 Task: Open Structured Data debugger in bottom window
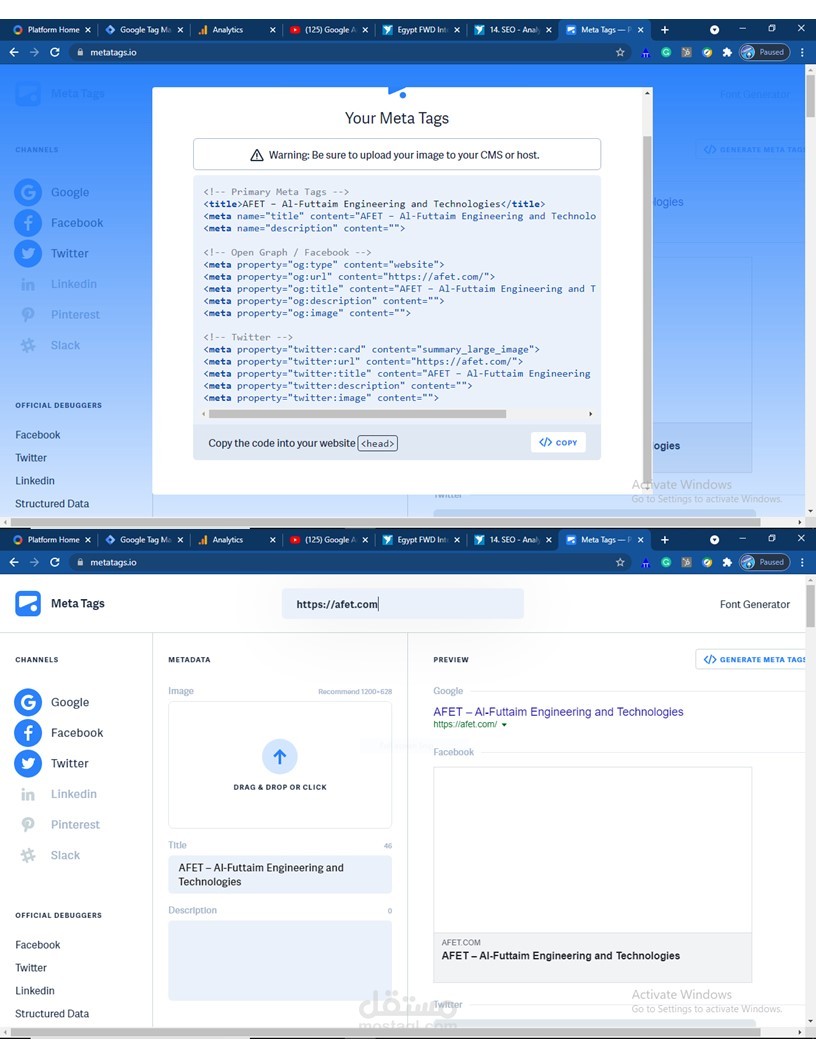click(52, 1014)
